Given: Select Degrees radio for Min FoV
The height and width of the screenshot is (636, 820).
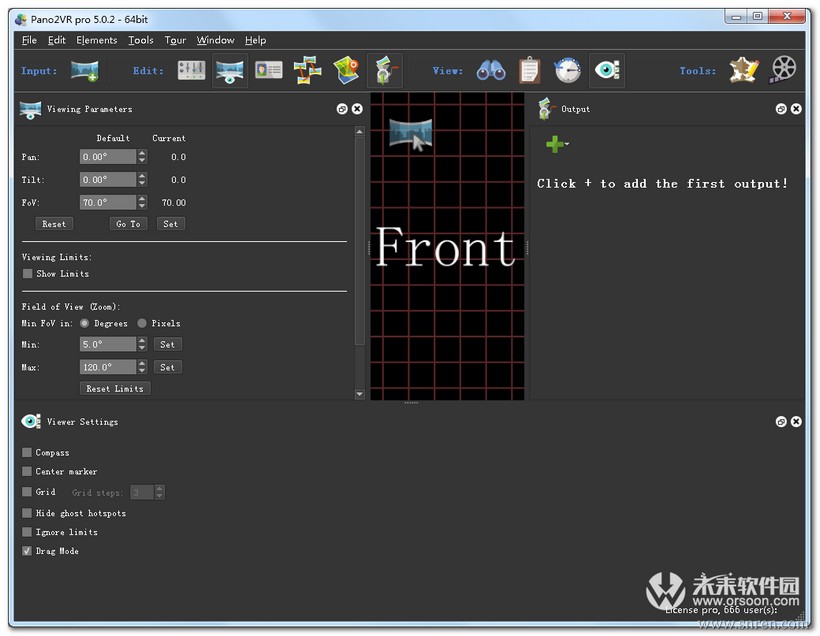Looking at the screenshot, I should (x=84, y=323).
